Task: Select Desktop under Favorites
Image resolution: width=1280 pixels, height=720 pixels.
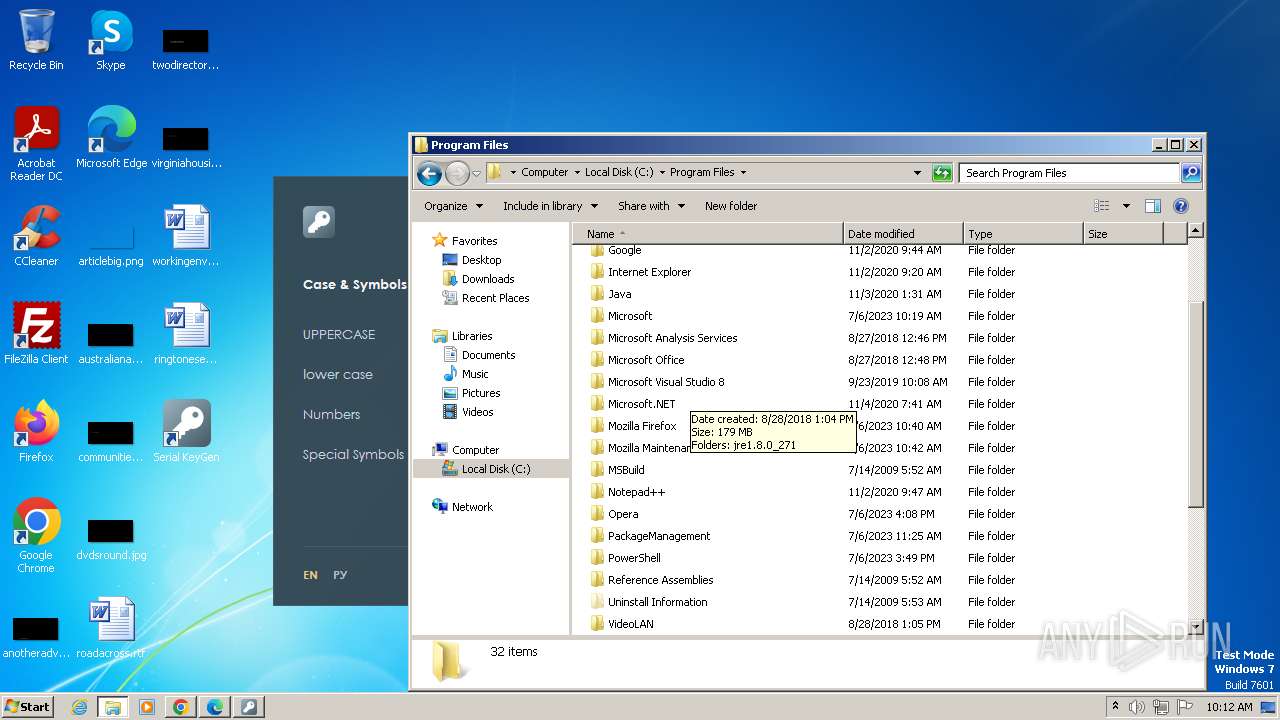Action: click(481, 260)
